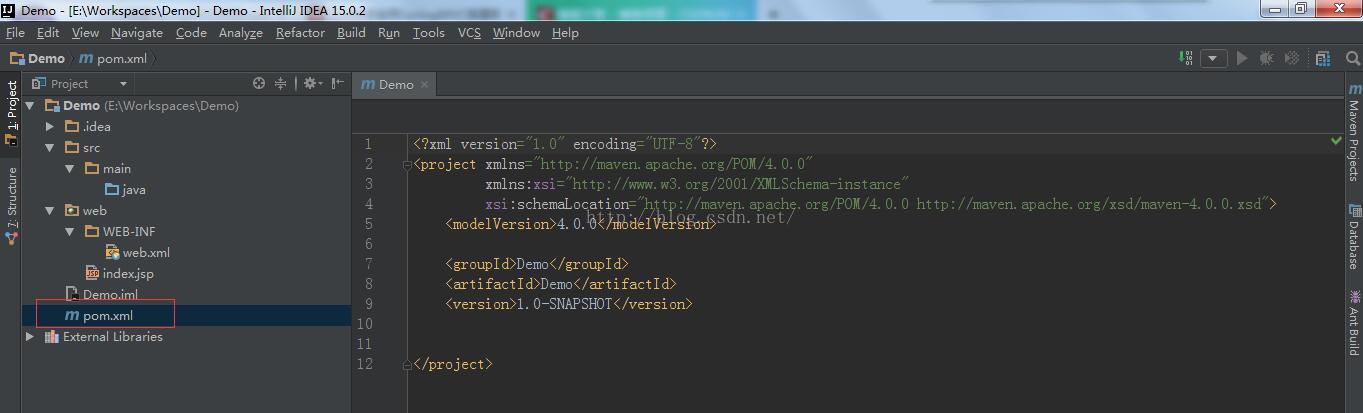Click the IntelliJ IDEA title bar icon
The image size is (1363, 413).
8,9
